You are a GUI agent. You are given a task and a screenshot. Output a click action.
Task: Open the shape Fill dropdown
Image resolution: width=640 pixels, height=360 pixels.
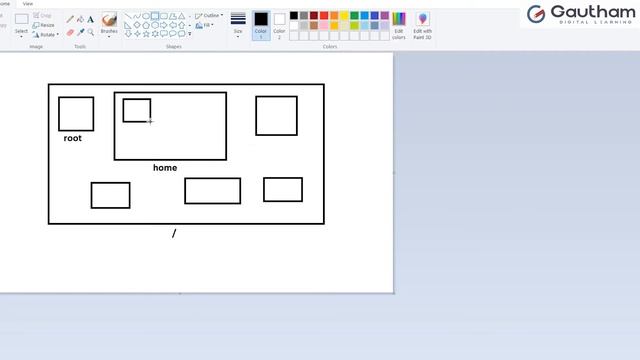pos(204,25)
